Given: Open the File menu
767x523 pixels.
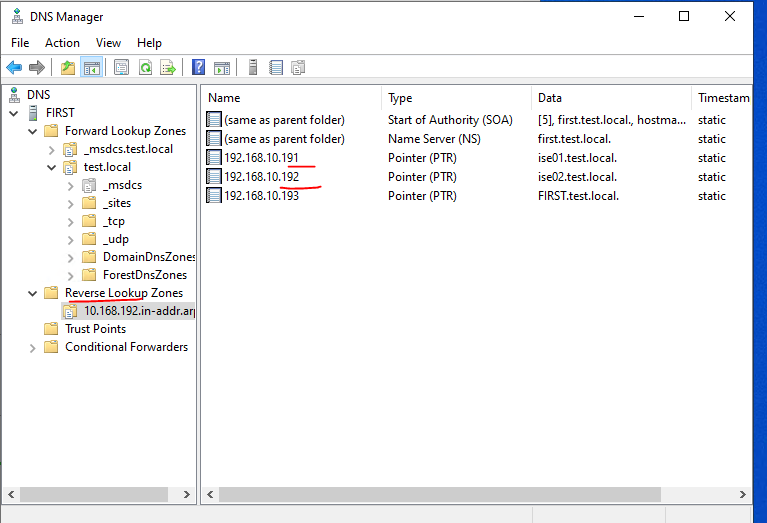Looking at the screenshot, I should click(20, 43).
